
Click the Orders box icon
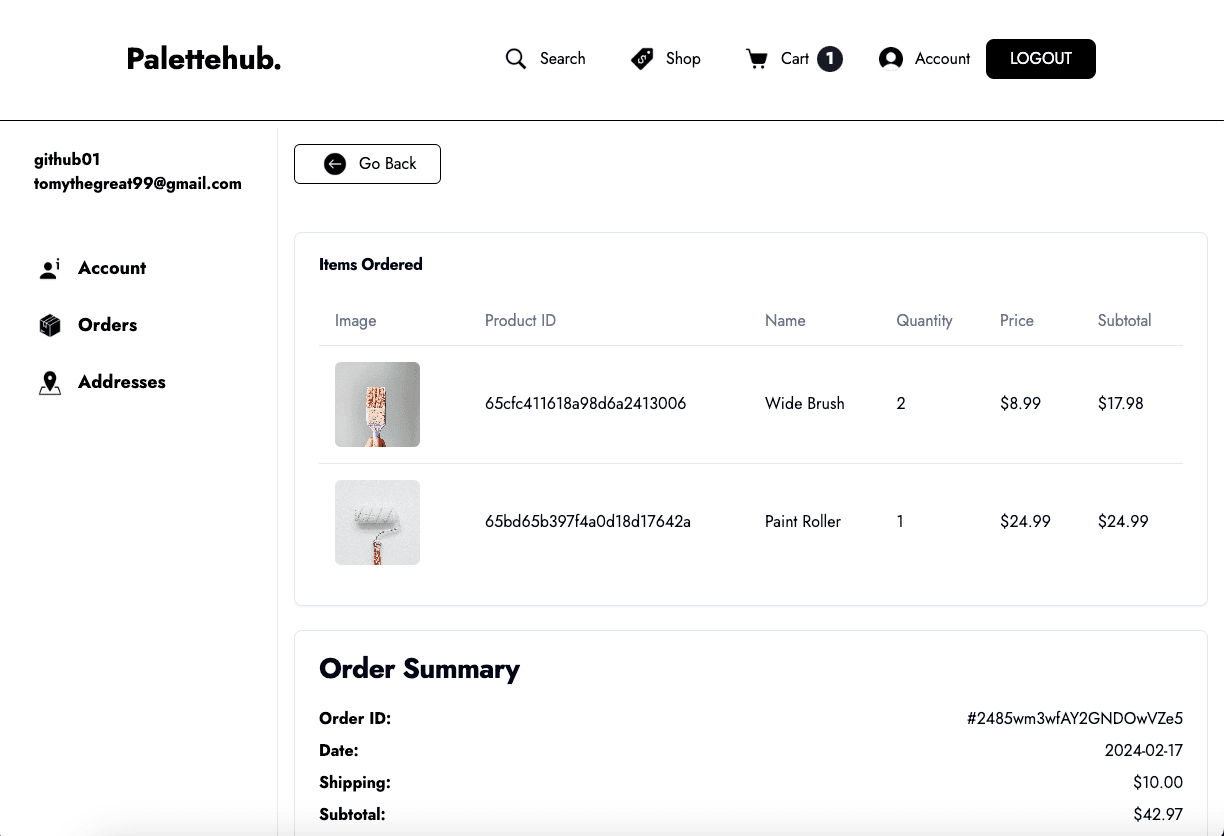click(x=50, y=326)
